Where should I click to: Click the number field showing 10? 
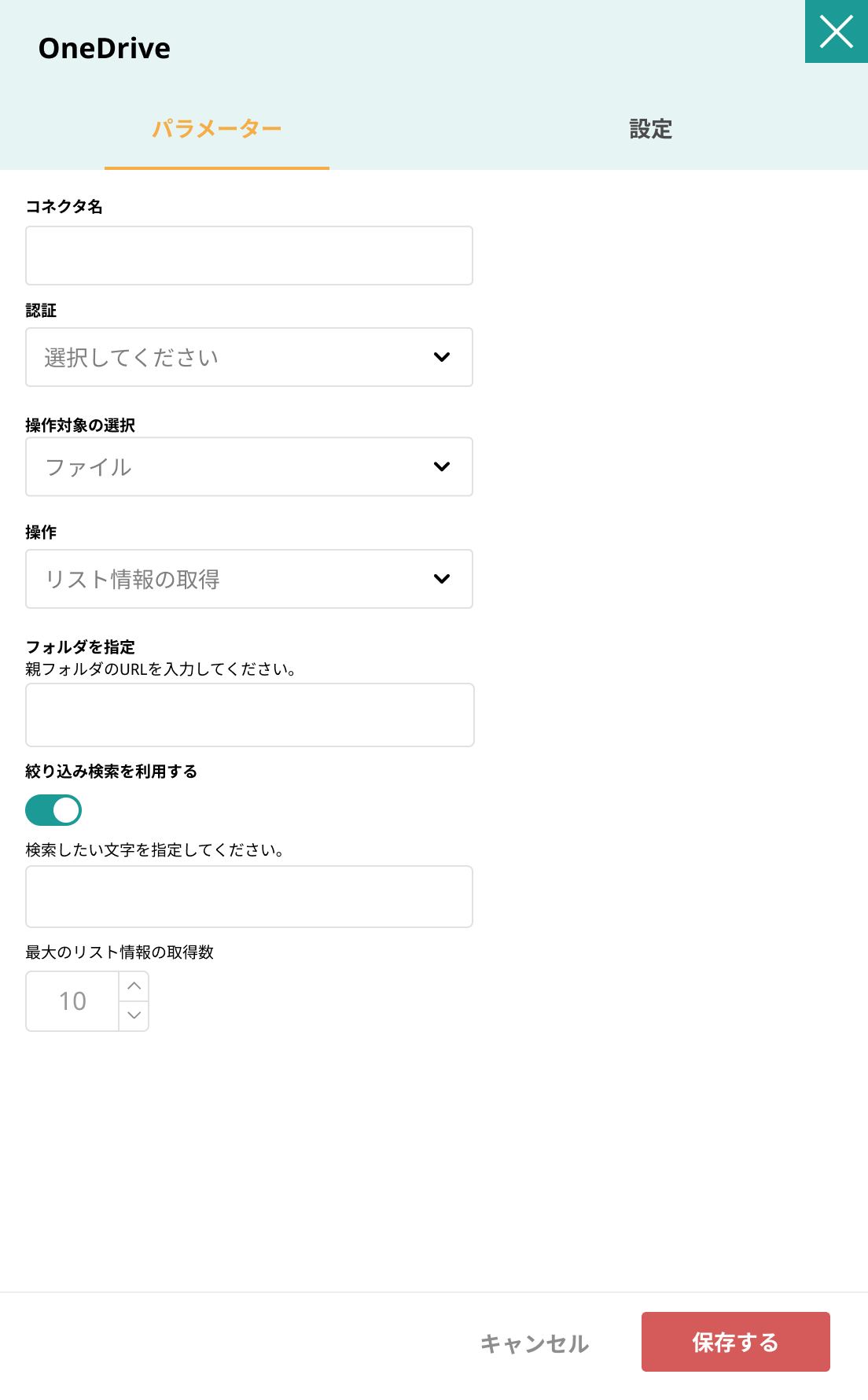[72, 1001]
